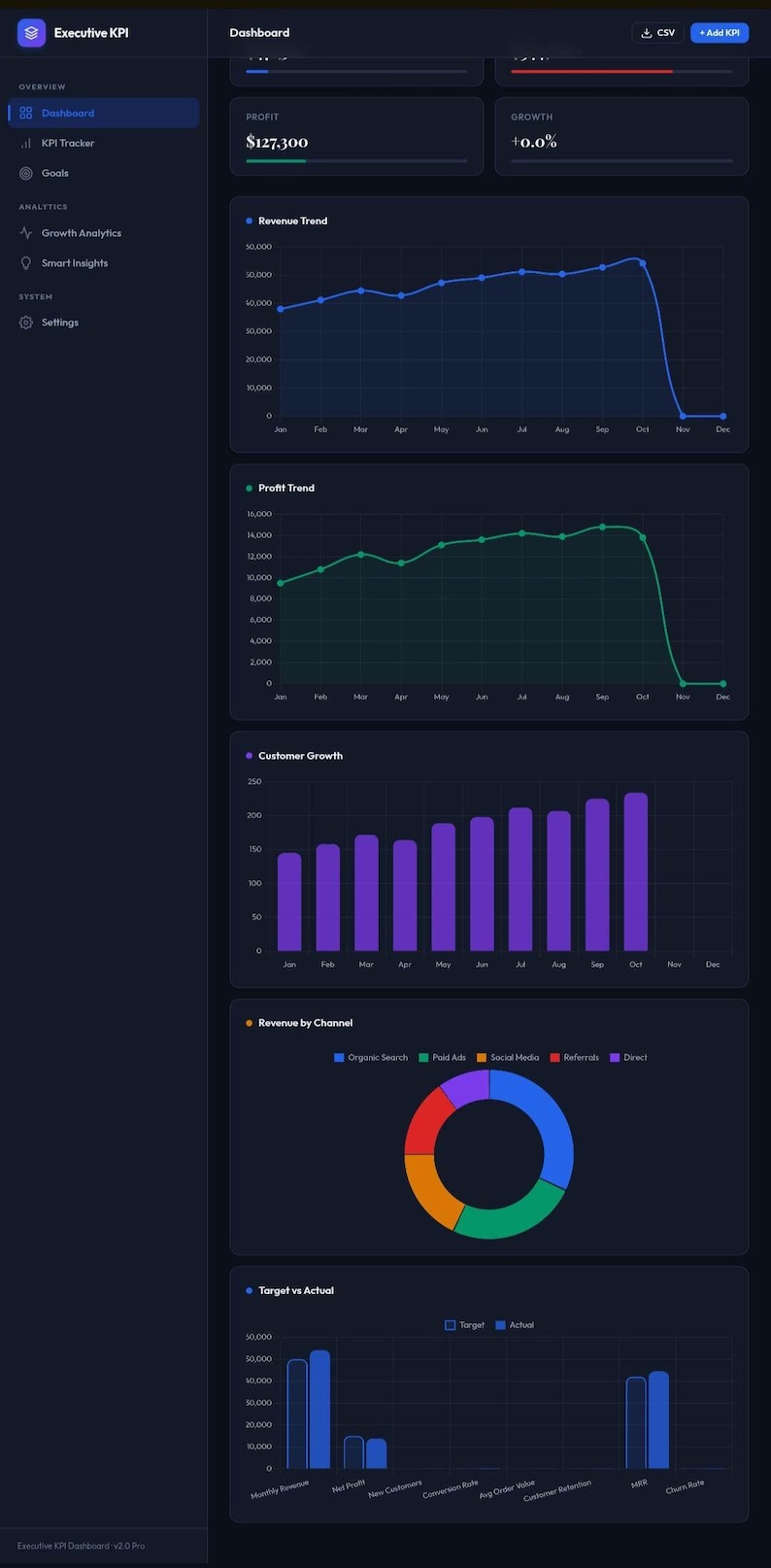Click the + Add KPI button
The width and height of the screenshot is (771, 1568).
point(720,33)
